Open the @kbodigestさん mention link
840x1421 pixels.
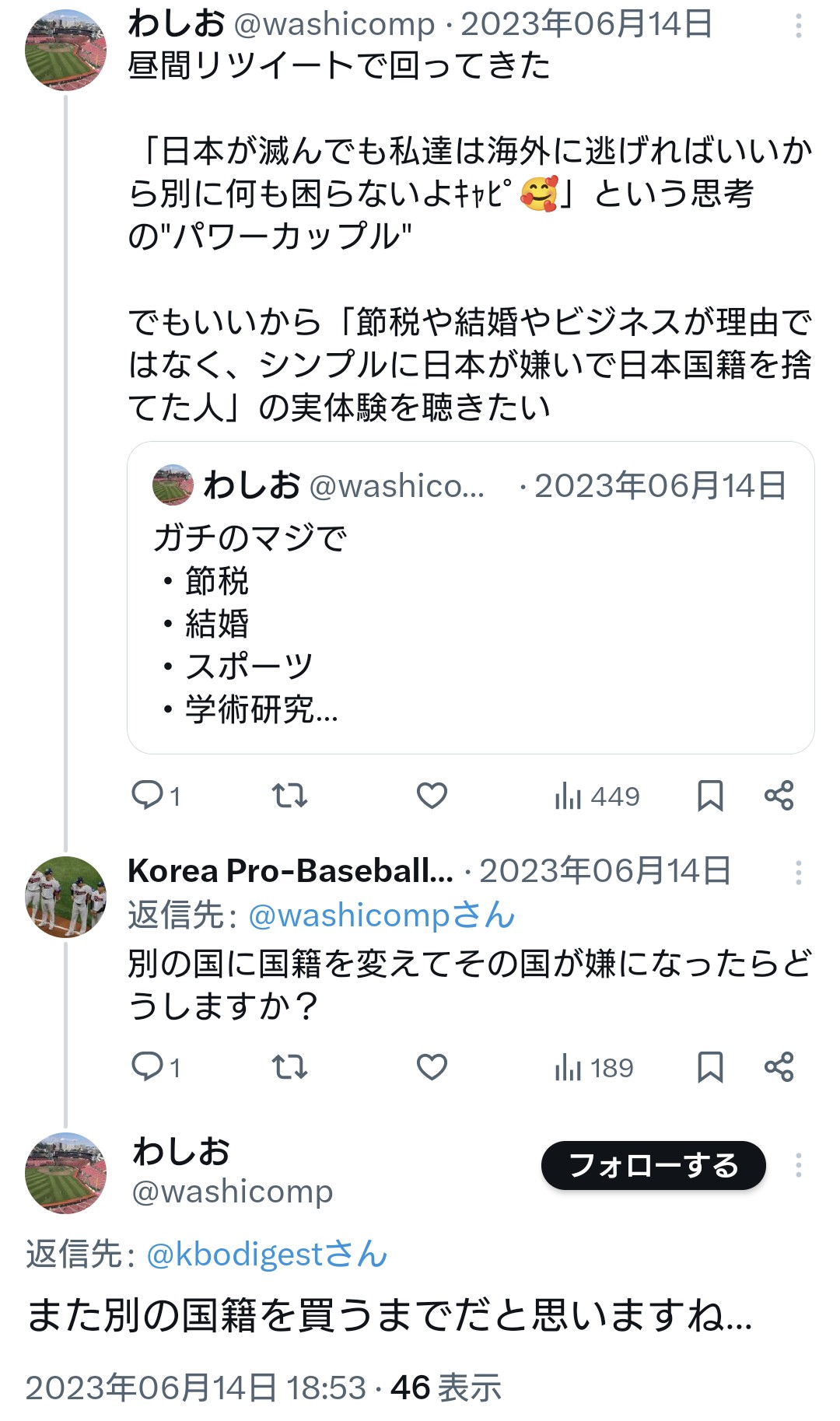267,1254
